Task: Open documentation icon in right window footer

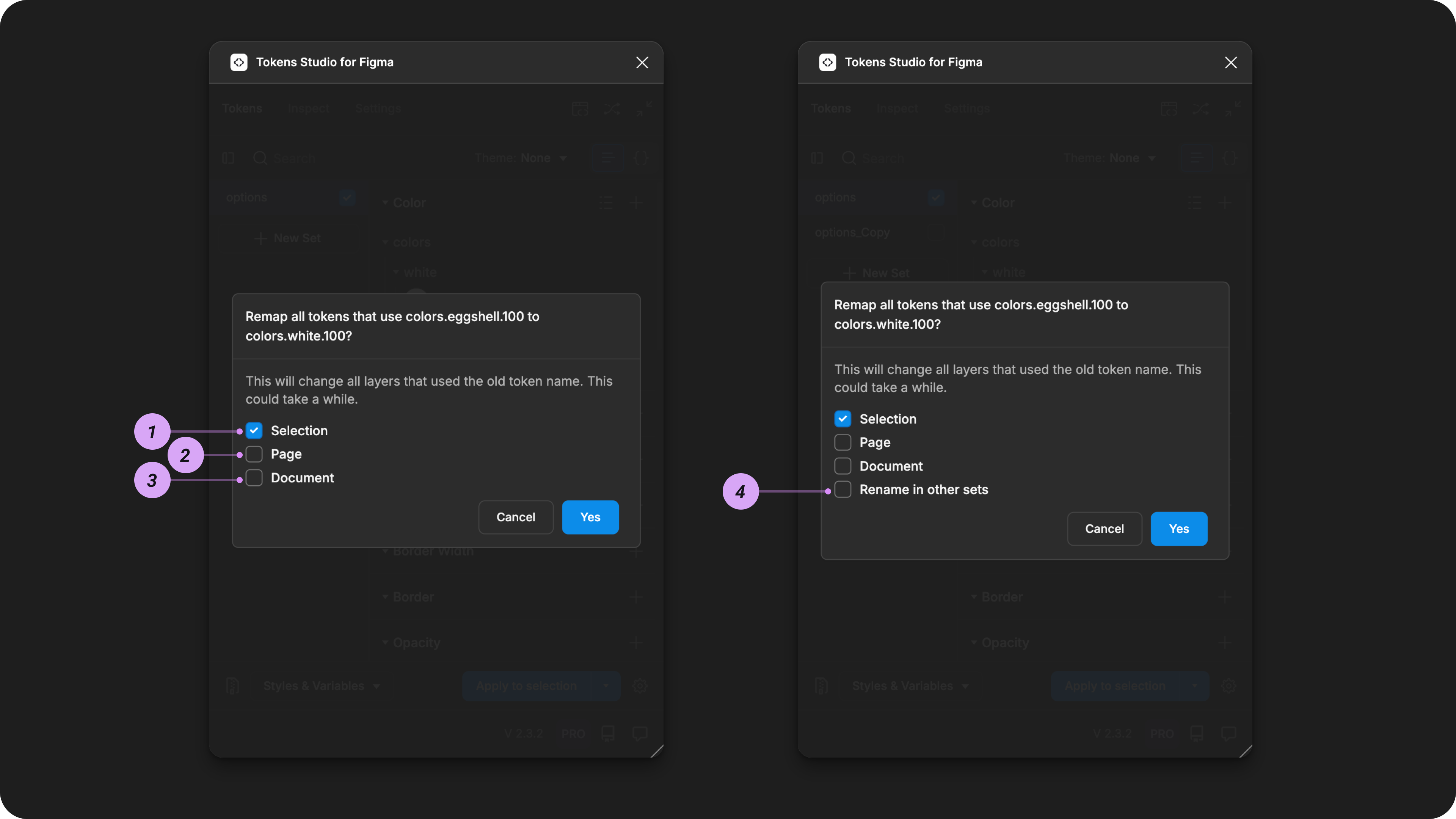Action: (1197, 734)
